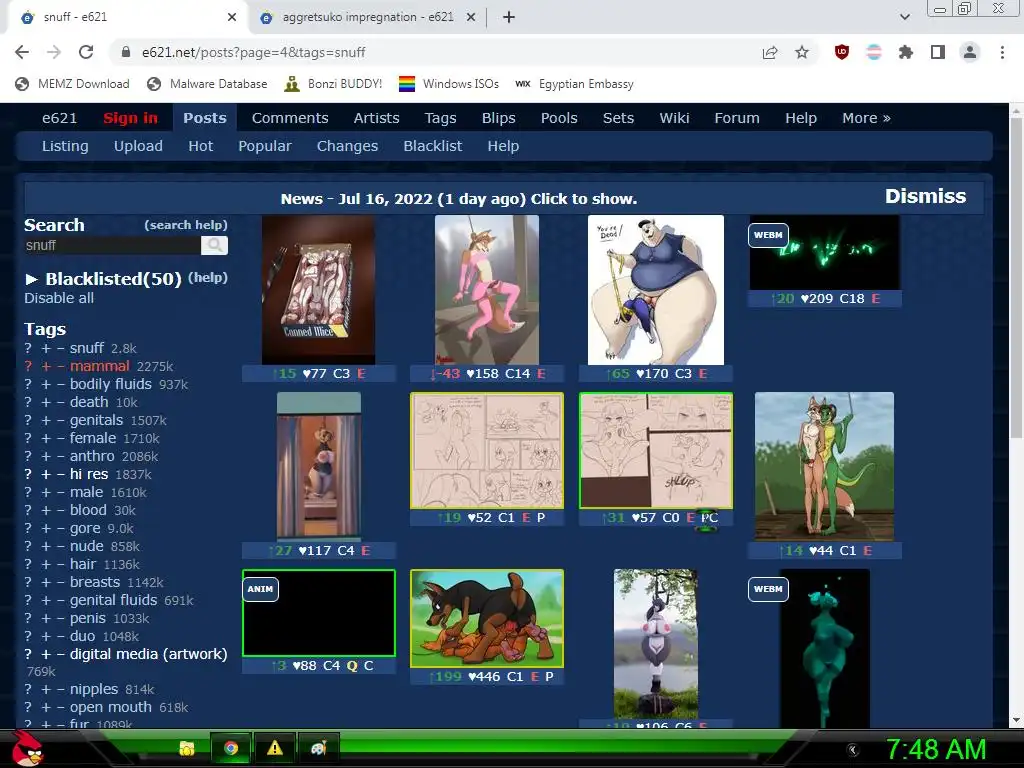This screenshot has width=1024, height=768.
Task: Click the question mark beside duo tag
Action: pyautogui.click(x=28, y=636)
